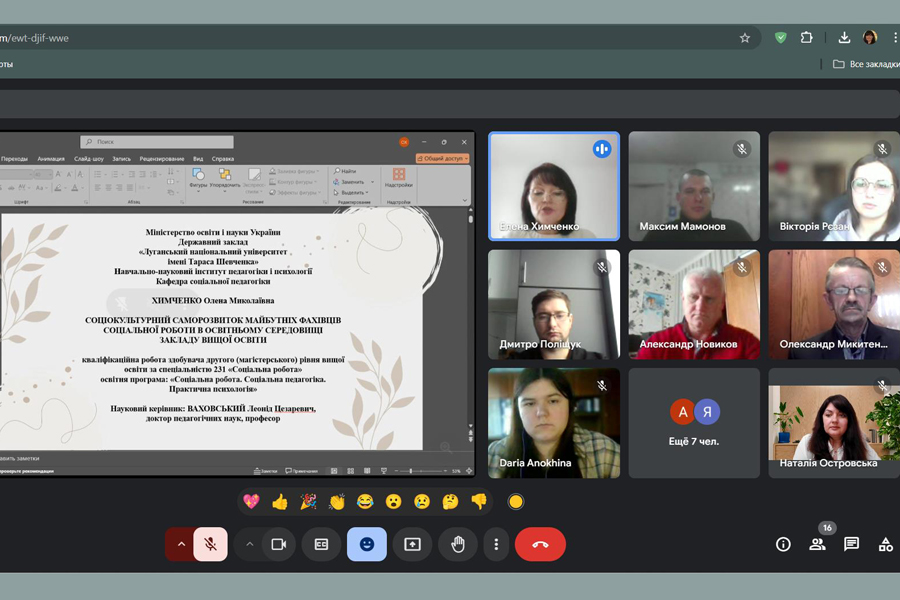Send the thumbs up reaction

point(280,502)
